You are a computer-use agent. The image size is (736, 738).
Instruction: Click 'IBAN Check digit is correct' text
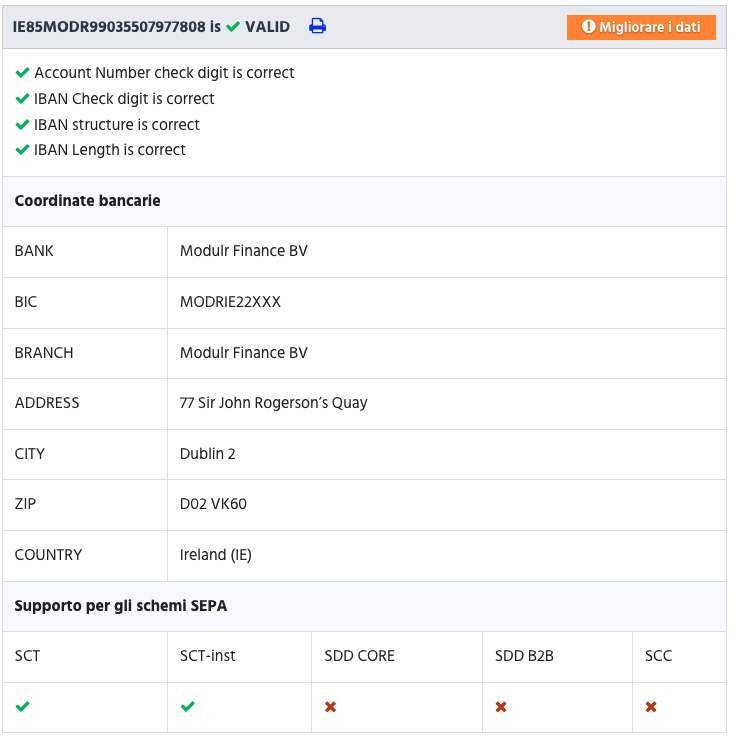124,99
